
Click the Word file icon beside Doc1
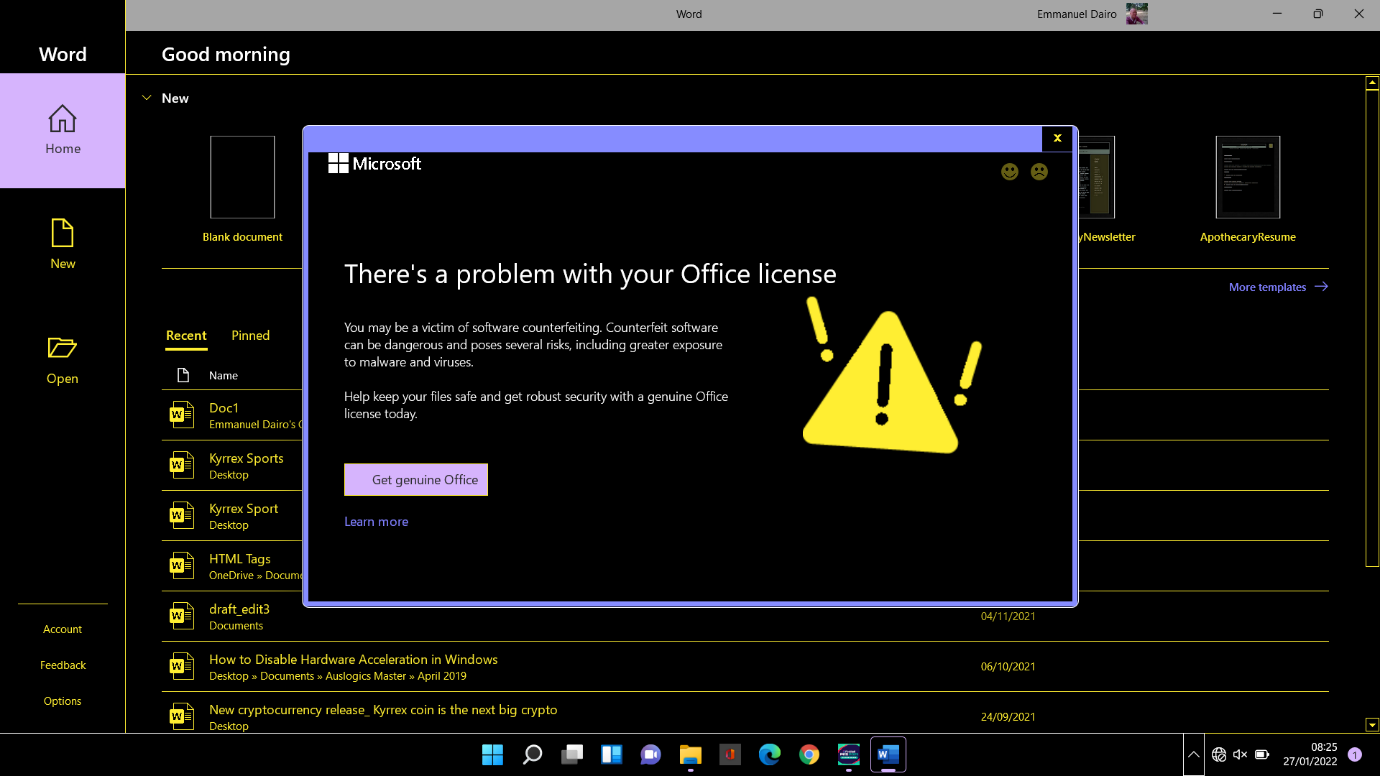tap(181, 414)
